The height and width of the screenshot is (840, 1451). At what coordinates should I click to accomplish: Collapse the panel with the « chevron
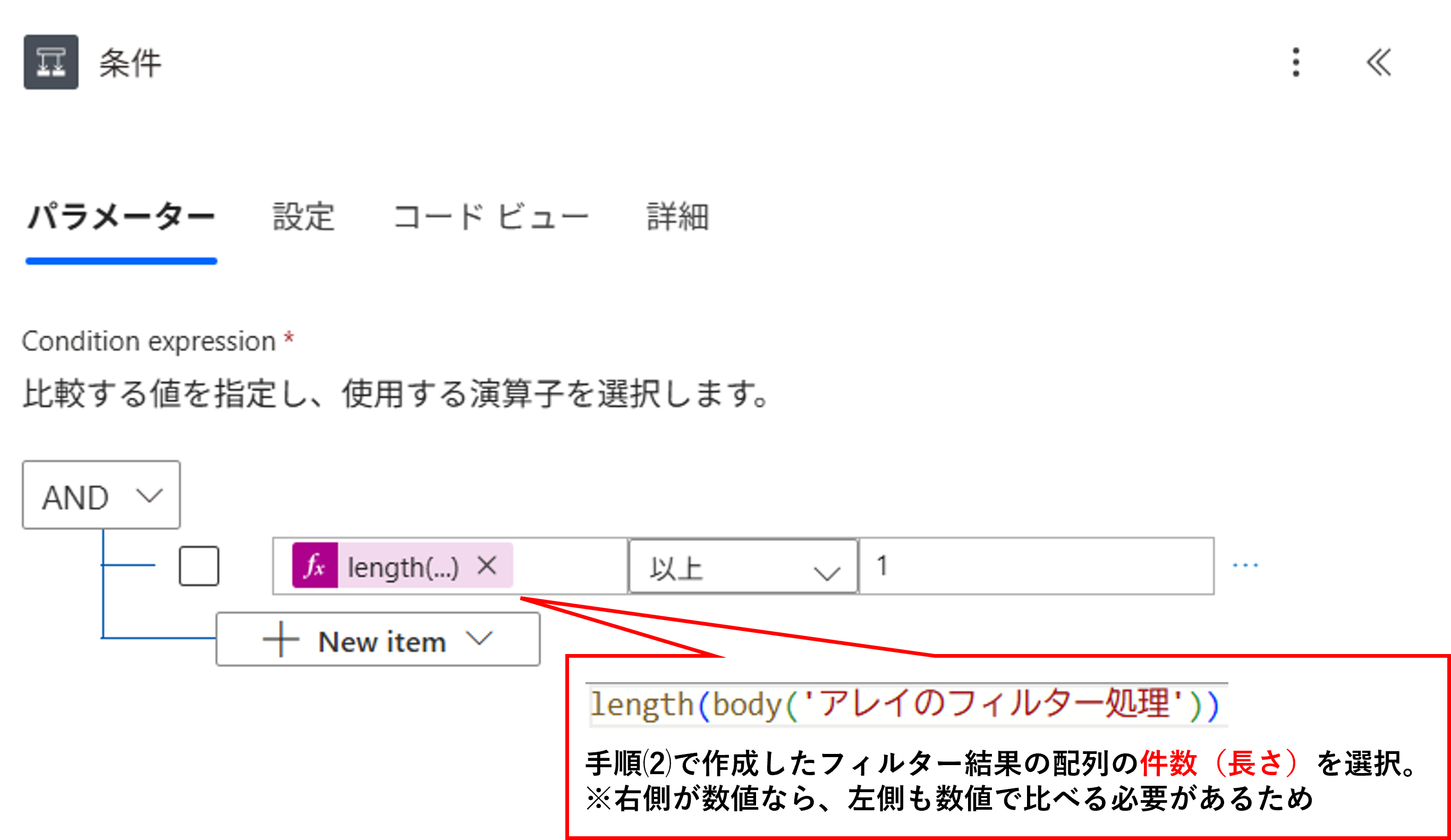pos(1380,63)
